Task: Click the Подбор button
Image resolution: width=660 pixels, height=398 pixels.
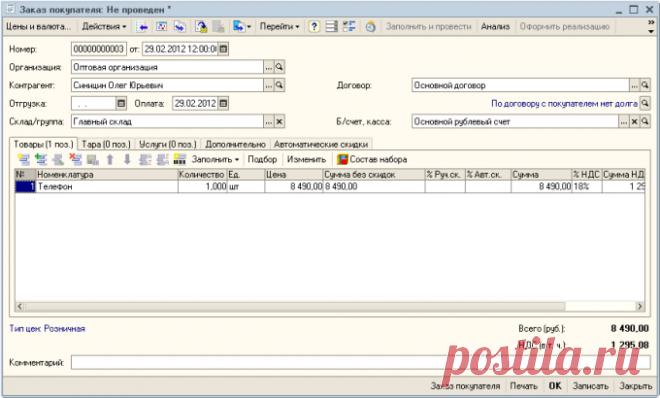Action: click(x=262, y=159)
